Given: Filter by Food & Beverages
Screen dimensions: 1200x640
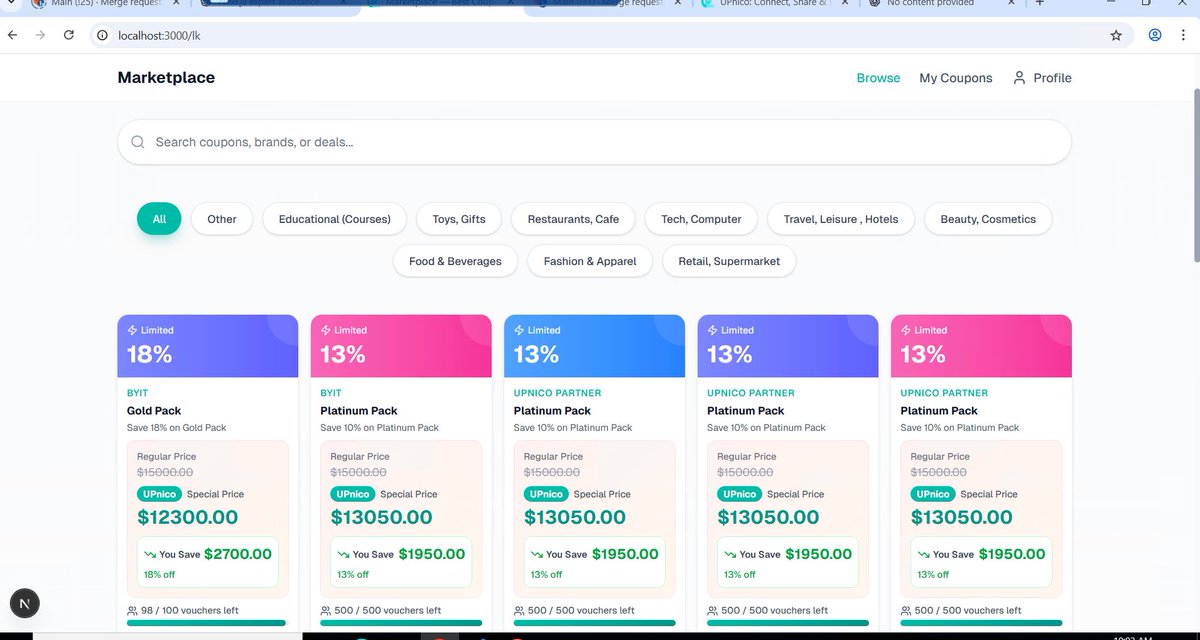Looking at the screenshot, I should (455, 261).
